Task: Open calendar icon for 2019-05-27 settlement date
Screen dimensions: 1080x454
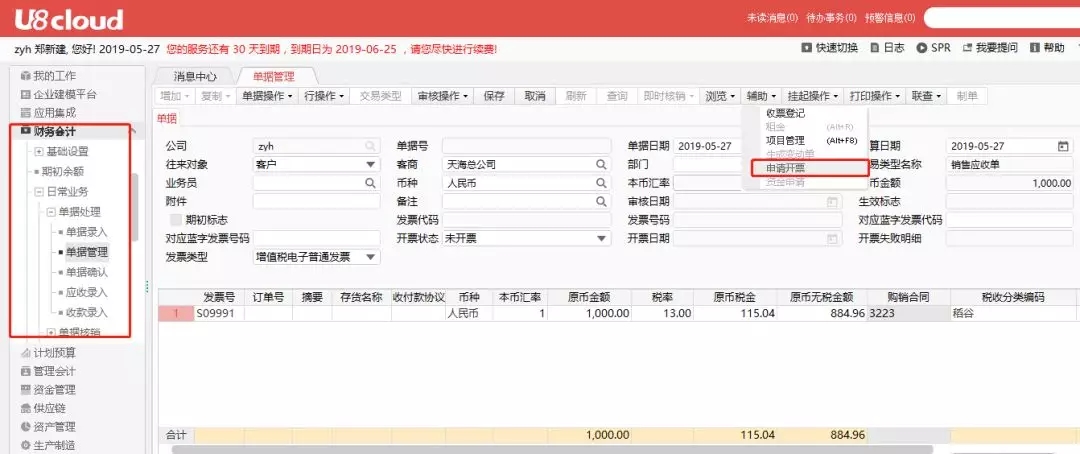Action: 1063,146
